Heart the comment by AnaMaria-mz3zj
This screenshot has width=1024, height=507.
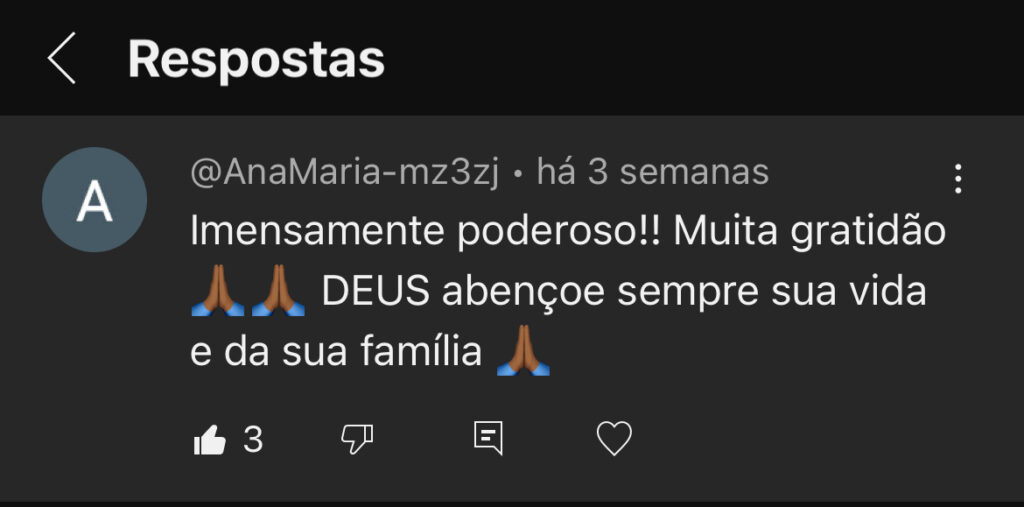click(x=614, y=438)
